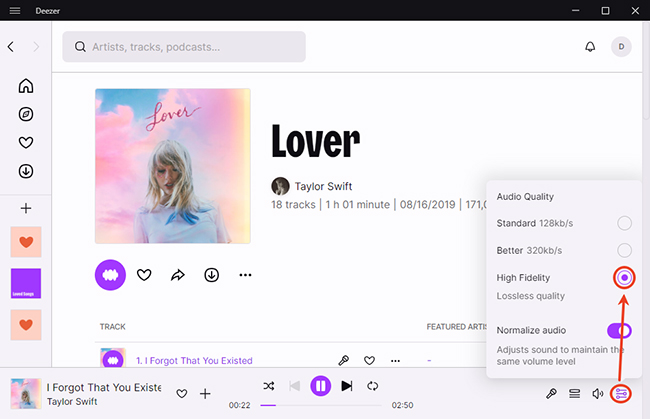This screenshot has height=419, width=650.
Task: Toggle shuffle mode
Action: (269, 386)
